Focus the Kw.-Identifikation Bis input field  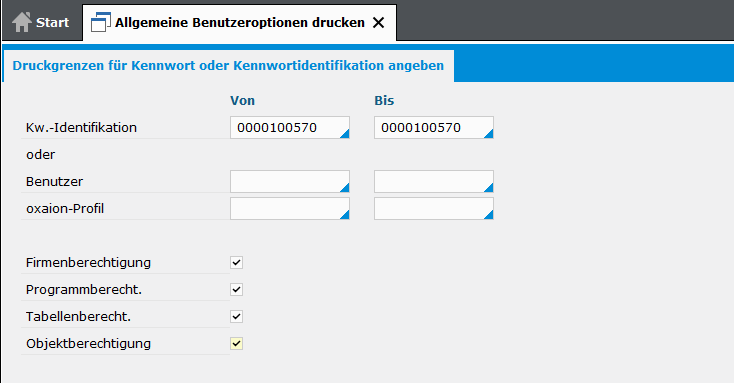point(433,127)
